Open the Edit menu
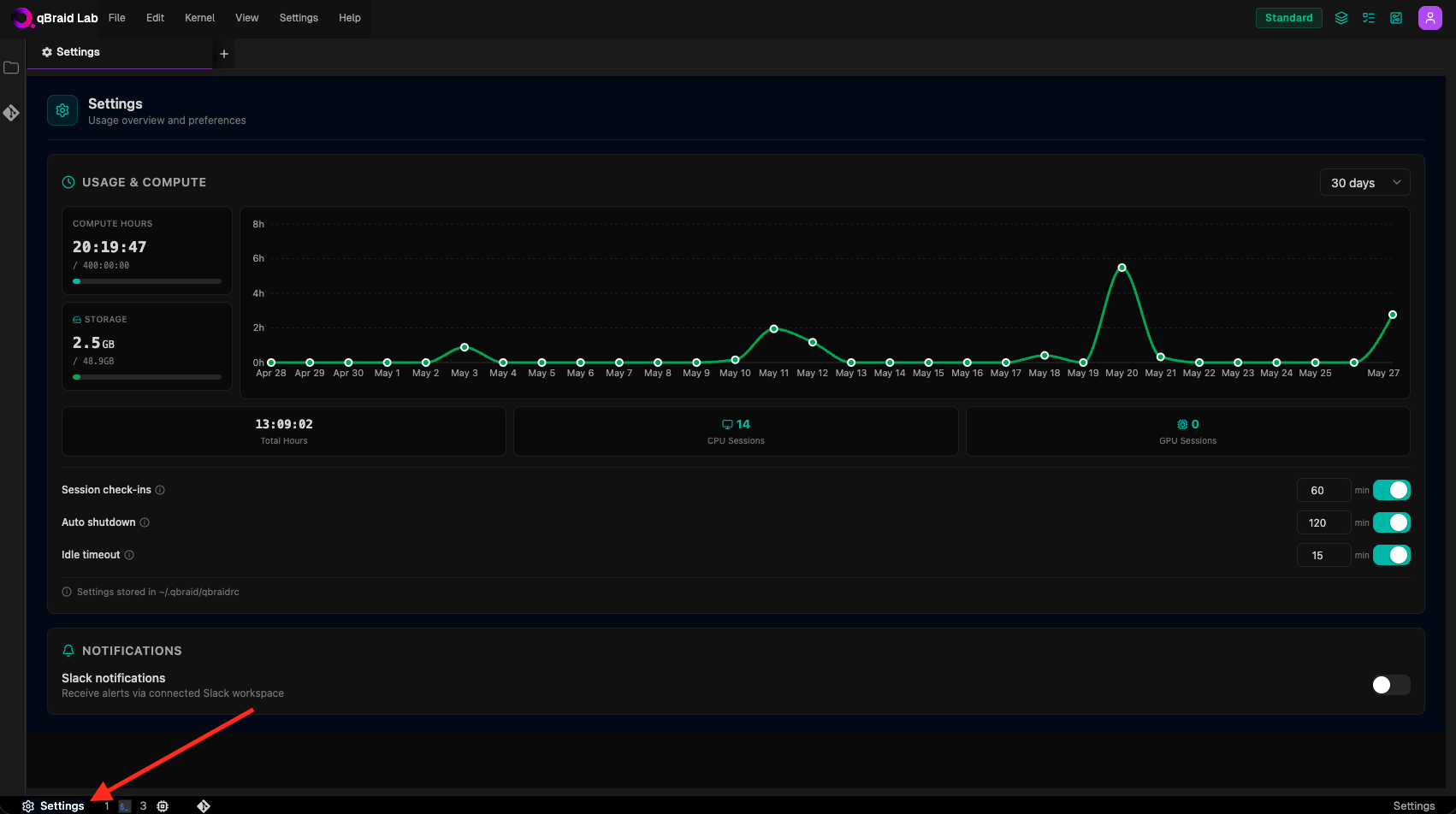The width and height of the screenshot is (1456, 814). [x=155, y=18]
